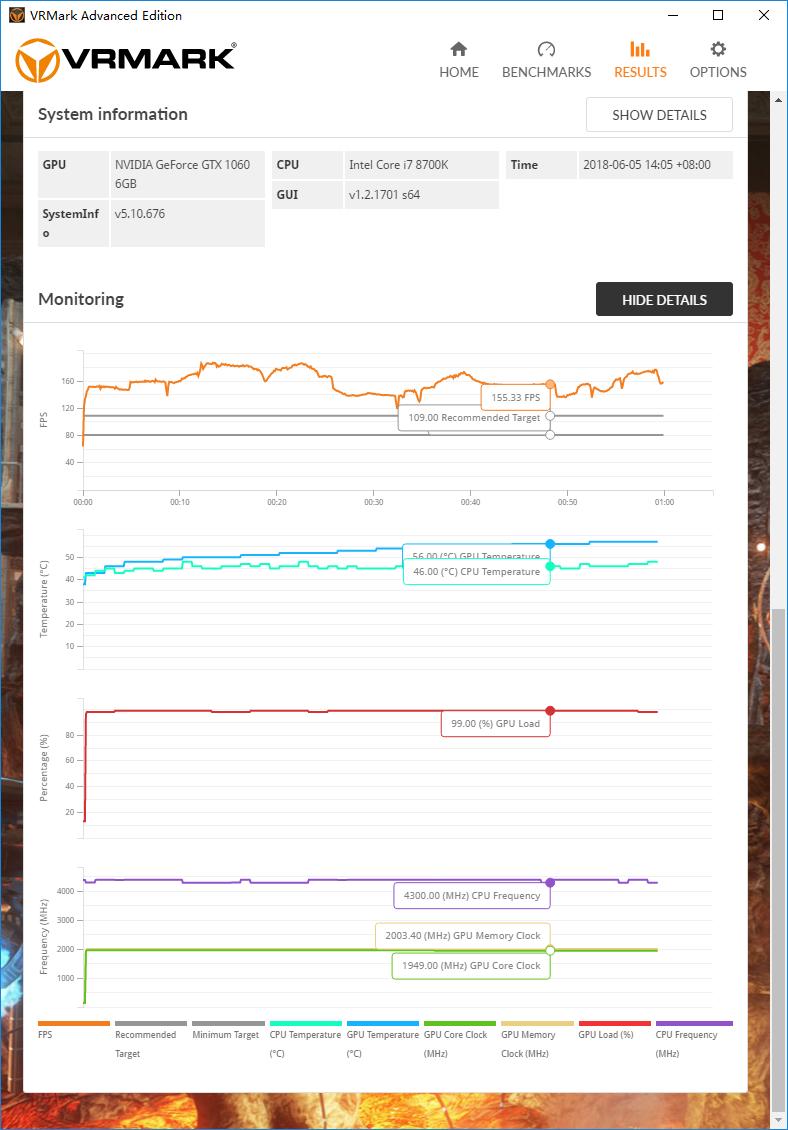Image resolution: width=788 pixels, height=1130 pixels.
Task: Click the 99.00 GPU Load tooltip
Action: (495, 724)
